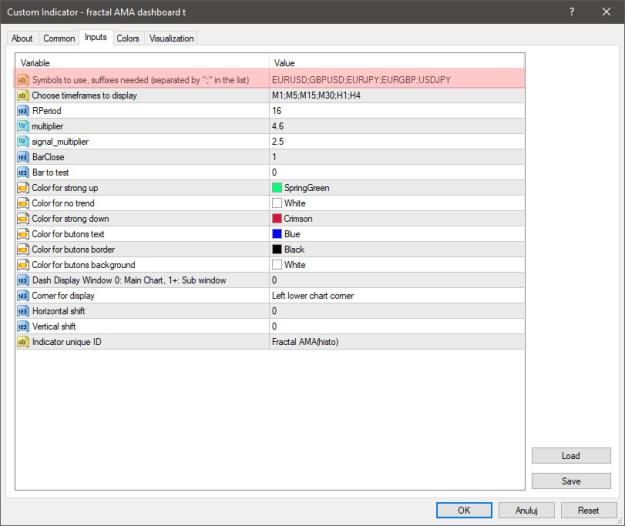Click the integer icon beside Vertical shift

coord(23,327)
